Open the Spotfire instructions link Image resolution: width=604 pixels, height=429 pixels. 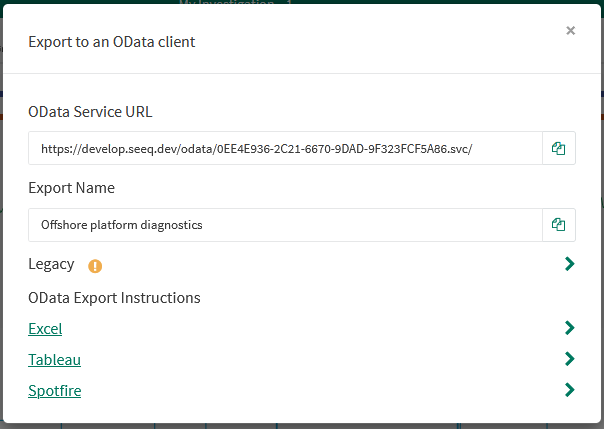click(54, 391)
